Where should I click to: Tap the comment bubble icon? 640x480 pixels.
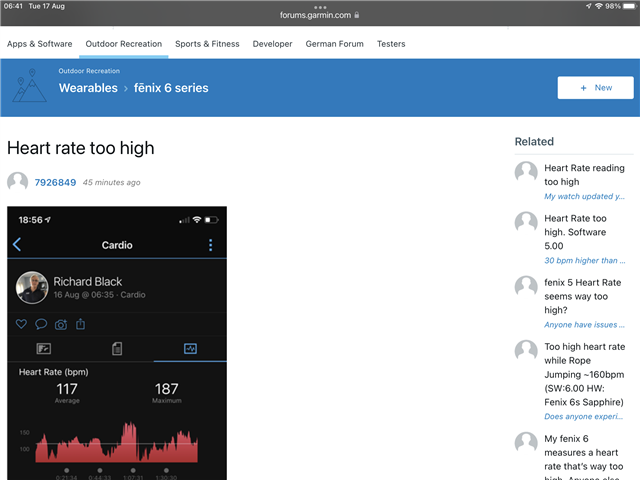click(x=41, y=324)
